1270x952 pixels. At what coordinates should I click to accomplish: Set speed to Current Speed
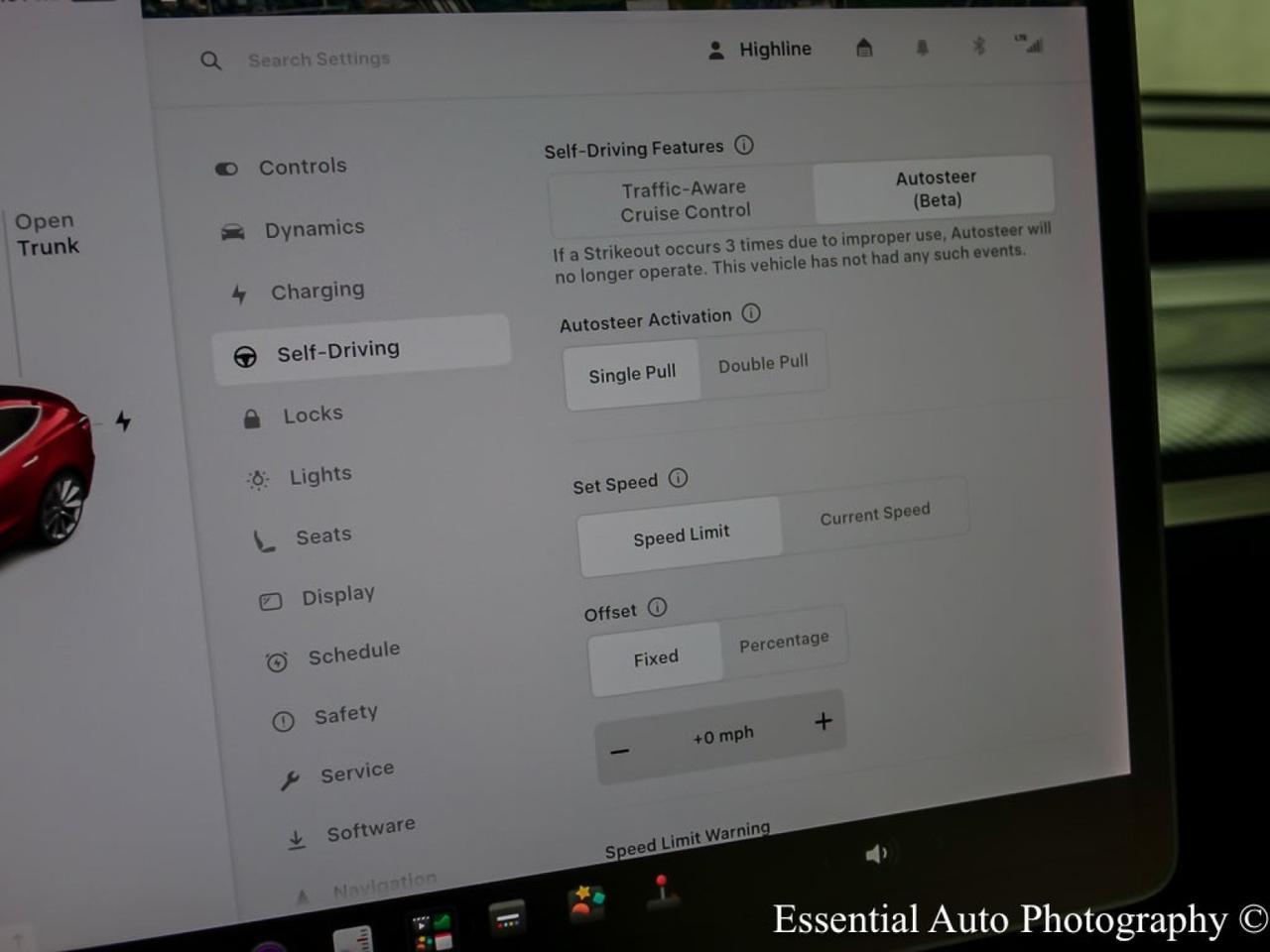[874, 514]
